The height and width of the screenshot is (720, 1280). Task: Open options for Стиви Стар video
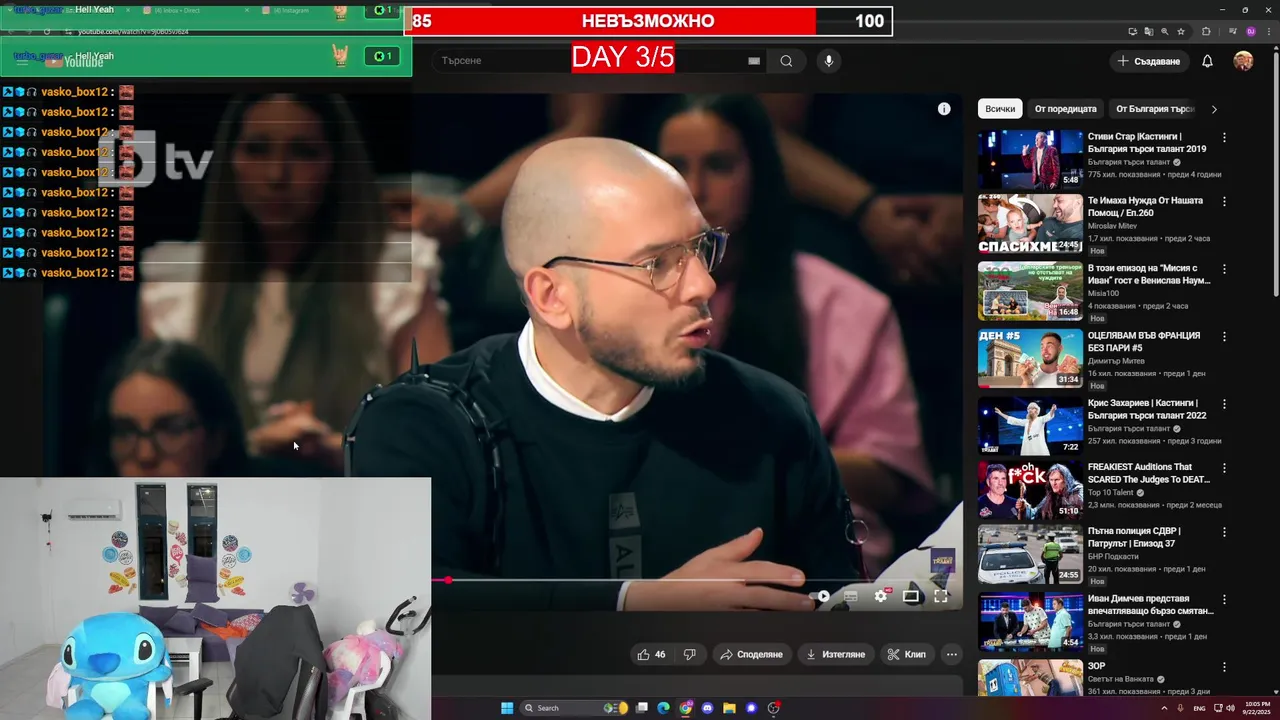1224,138
